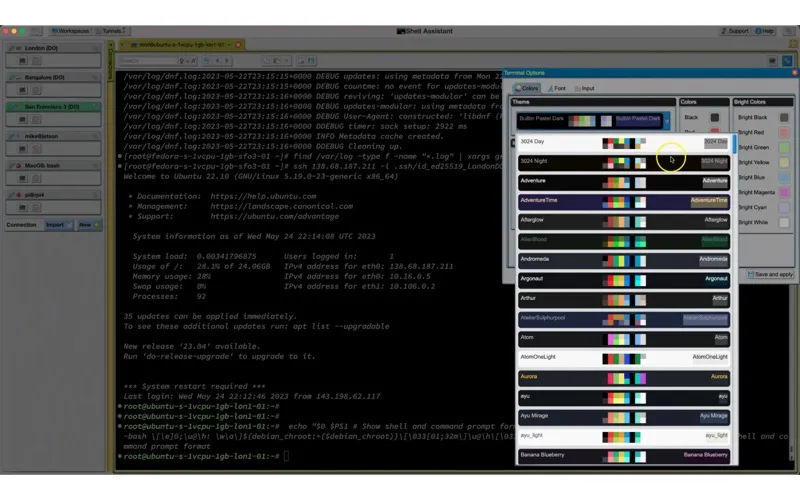Choose the 3024 Day theme

pos(623,143)
